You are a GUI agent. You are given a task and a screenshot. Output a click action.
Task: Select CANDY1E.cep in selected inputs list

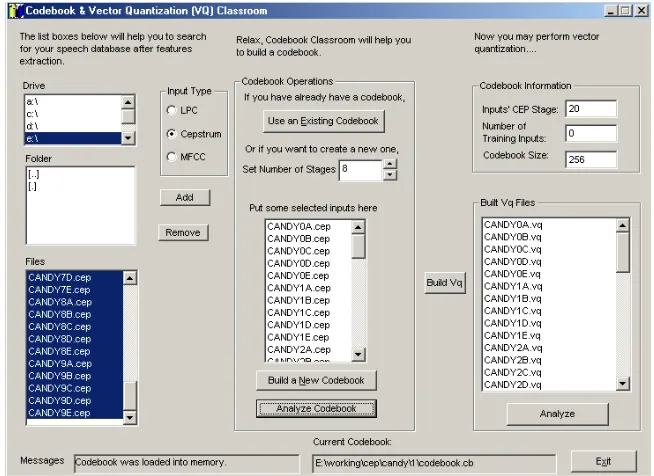coord(308,337)
